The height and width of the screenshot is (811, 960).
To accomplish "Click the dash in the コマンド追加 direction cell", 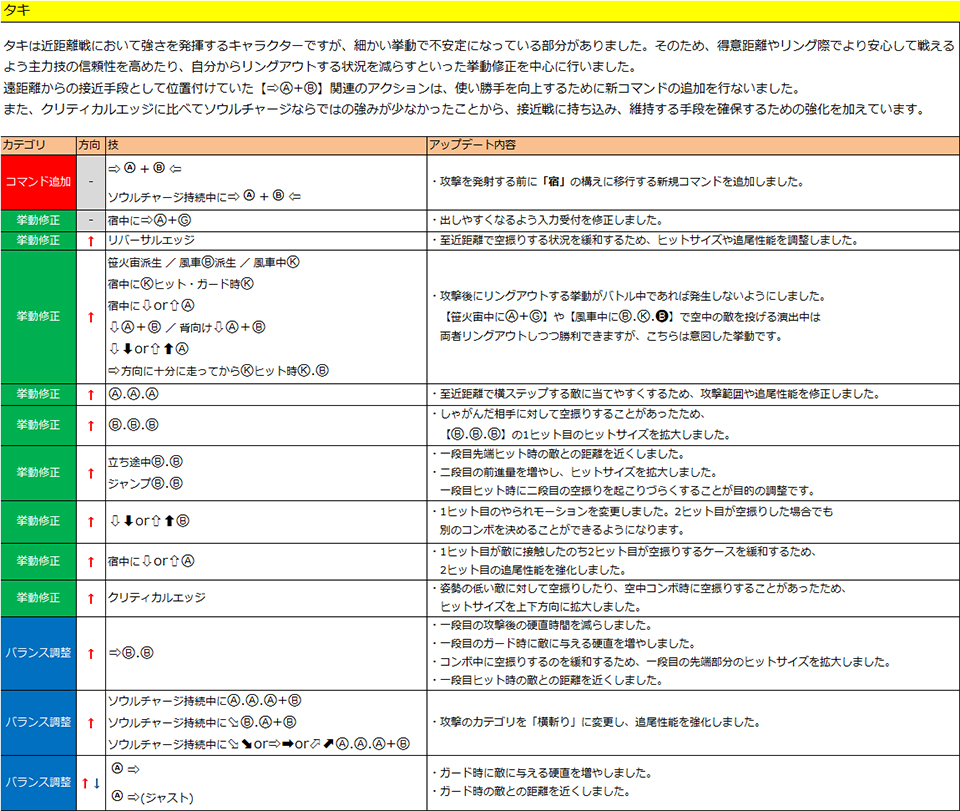I will point(90,182).
